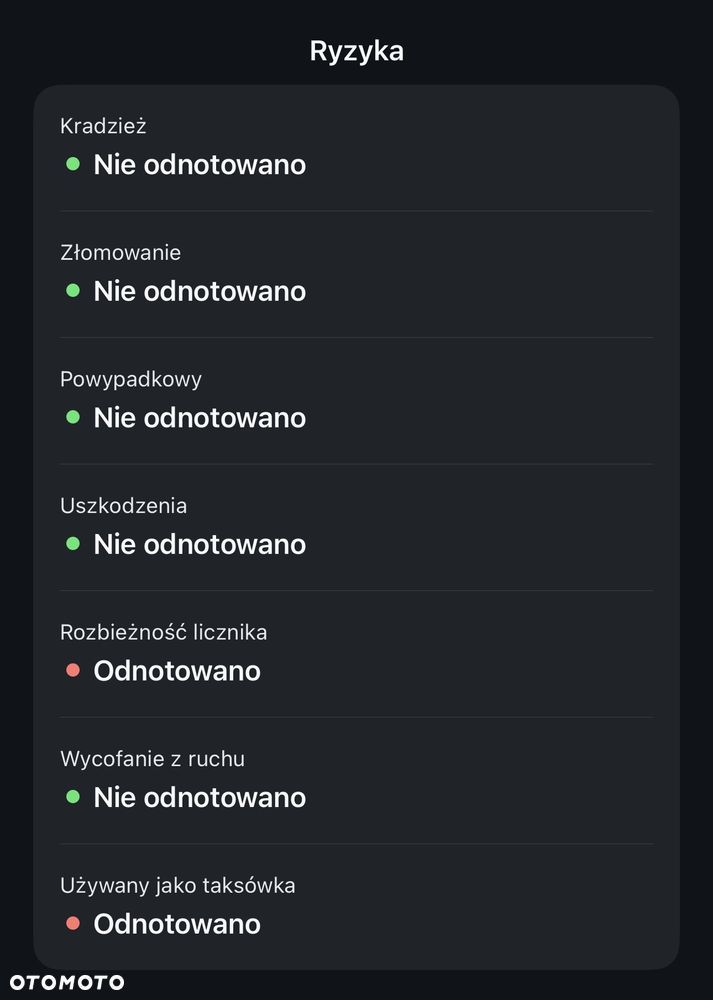
Task: Click the Odnotowano status for Używany jako taksówka
Action: [x=177, y=923]
